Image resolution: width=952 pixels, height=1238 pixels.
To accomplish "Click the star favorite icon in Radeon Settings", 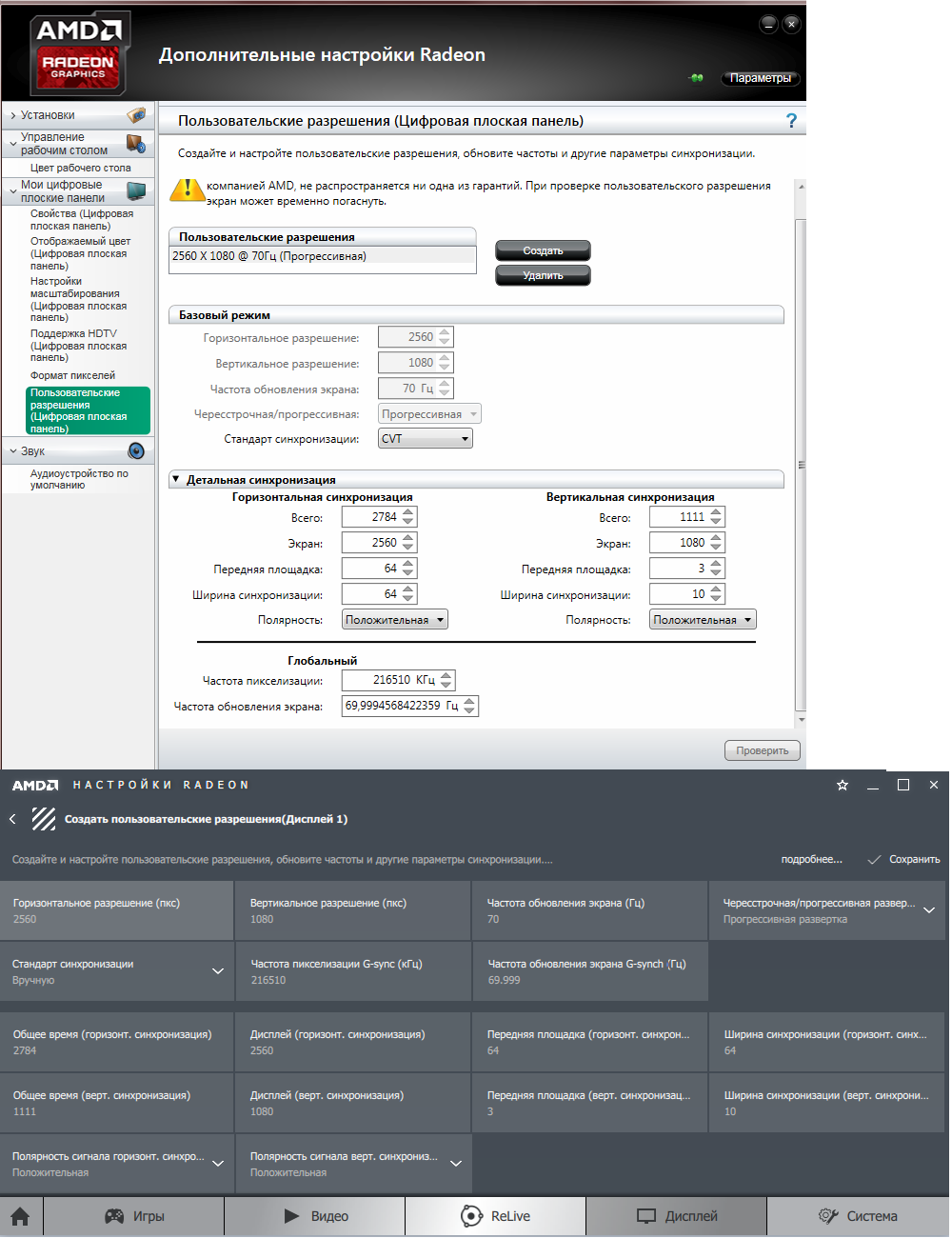I will tap(842, 785).
